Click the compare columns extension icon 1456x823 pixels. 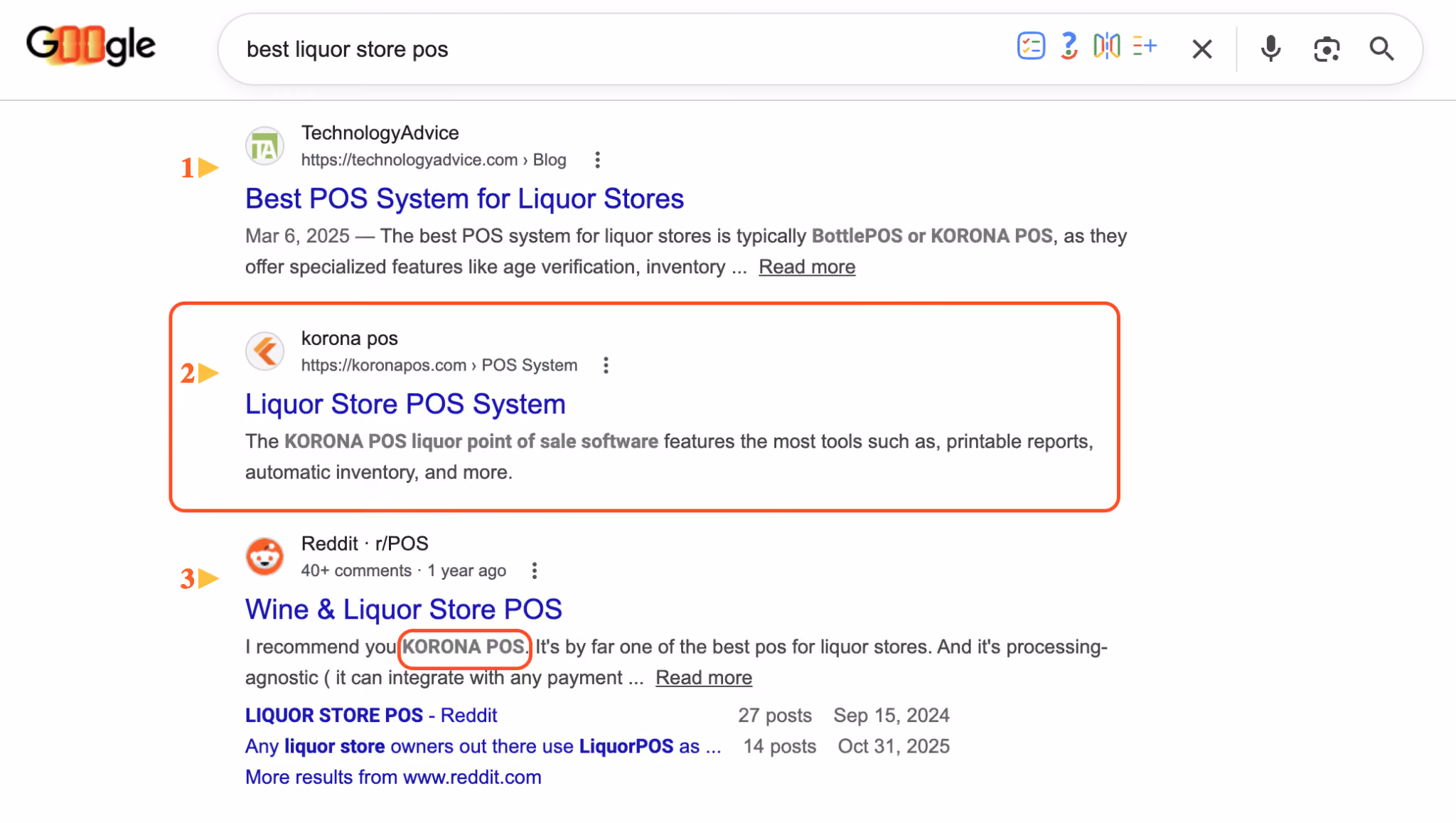pos(1106,46)
